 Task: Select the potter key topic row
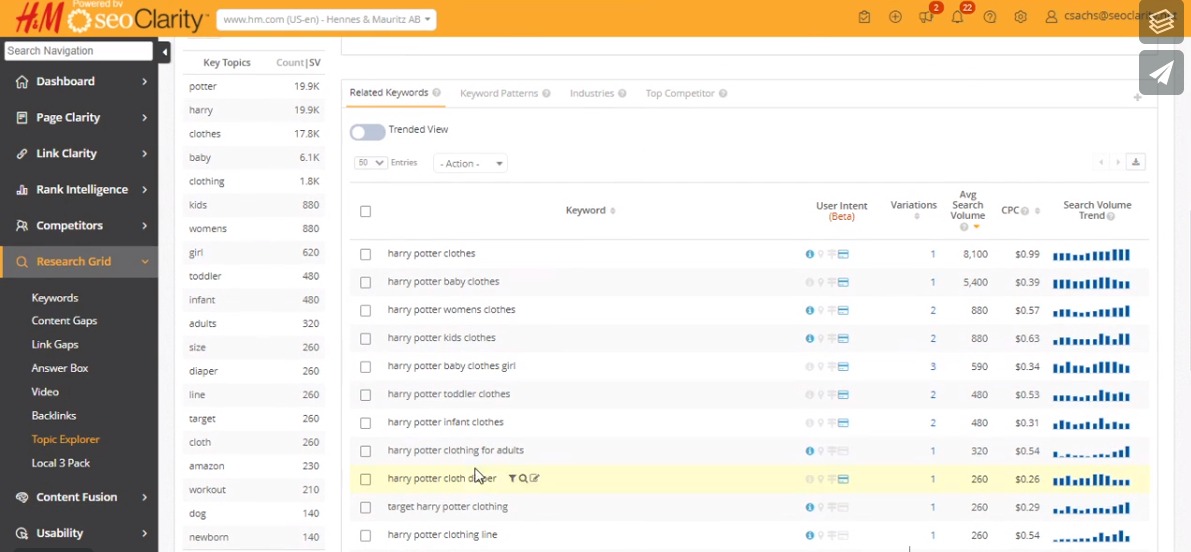click(x=254, y=87)
